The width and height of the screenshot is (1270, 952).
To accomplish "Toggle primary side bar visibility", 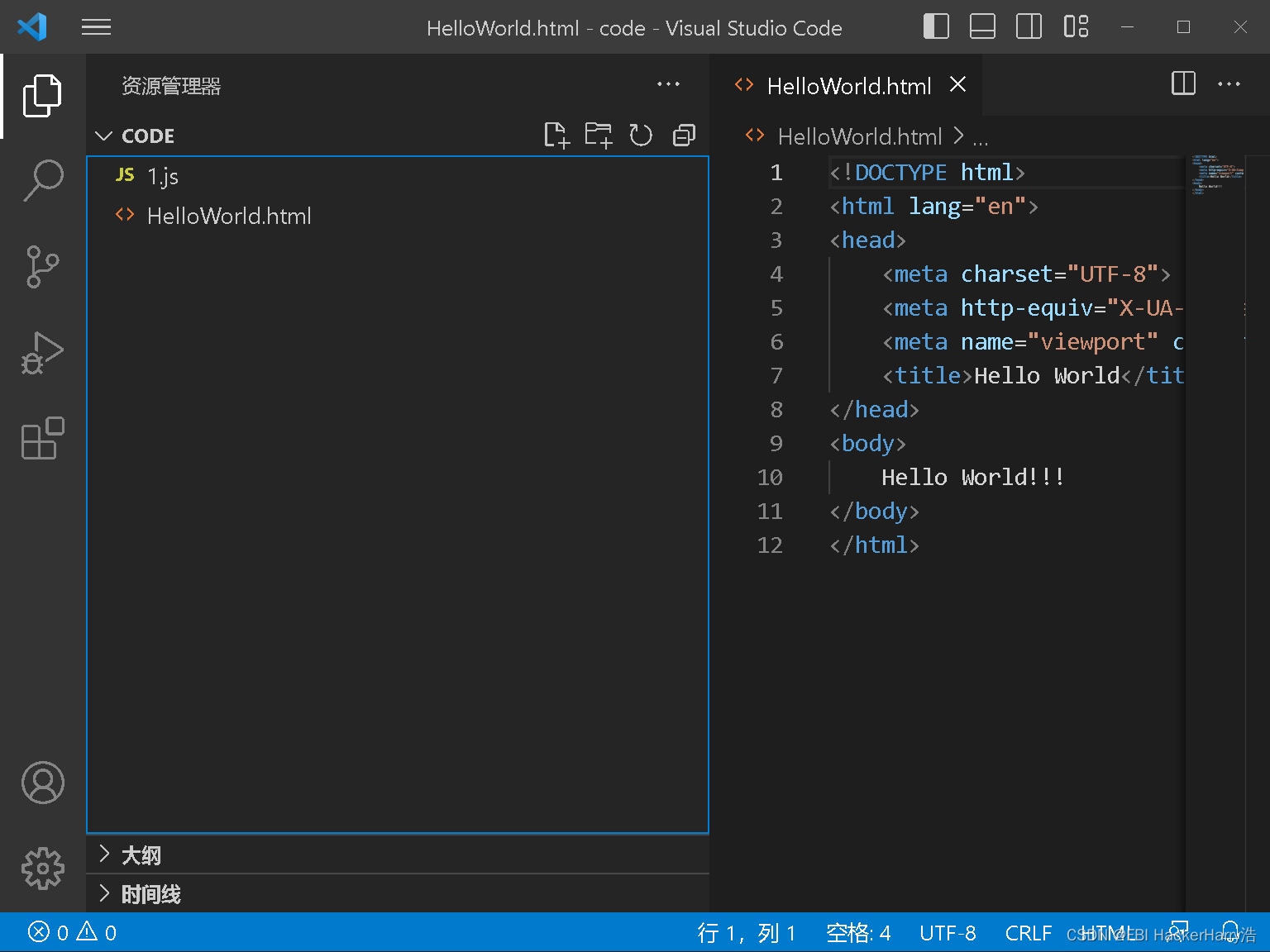I will [936, 26].
